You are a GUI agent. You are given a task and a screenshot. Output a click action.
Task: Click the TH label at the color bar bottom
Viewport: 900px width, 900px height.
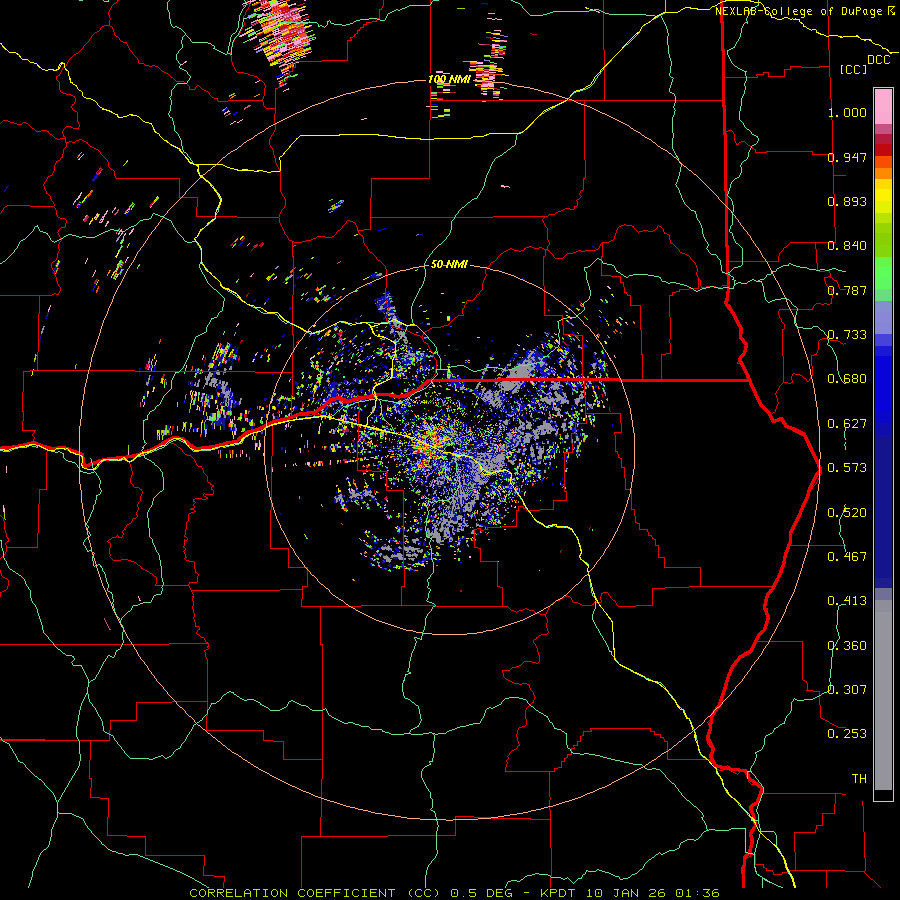pyautogui.click(x=859, y=779)
